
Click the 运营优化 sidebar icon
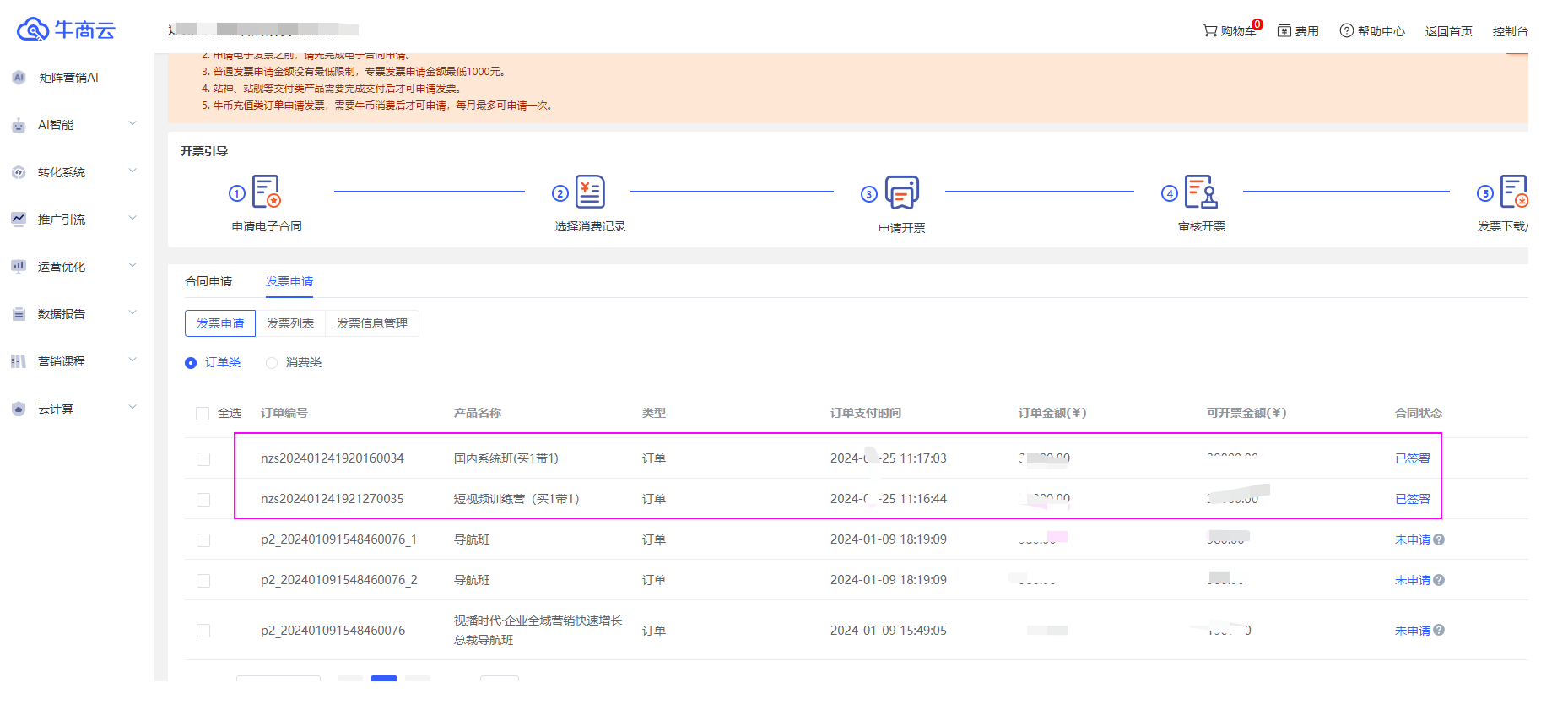click(19, 267)
